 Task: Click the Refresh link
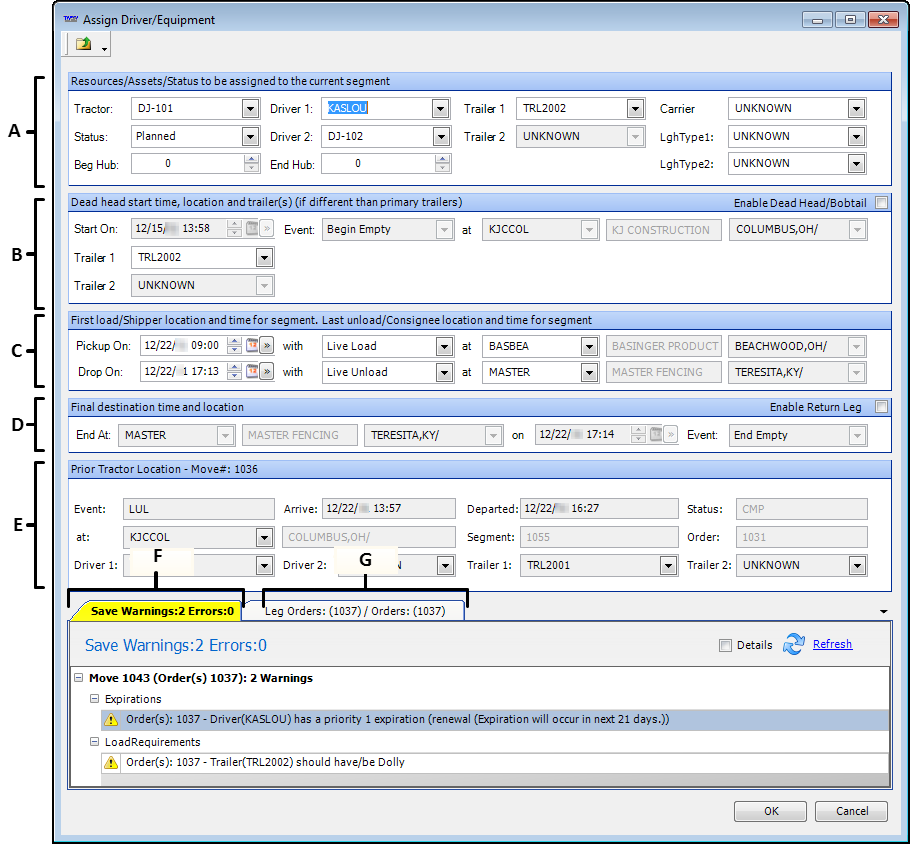832,645
